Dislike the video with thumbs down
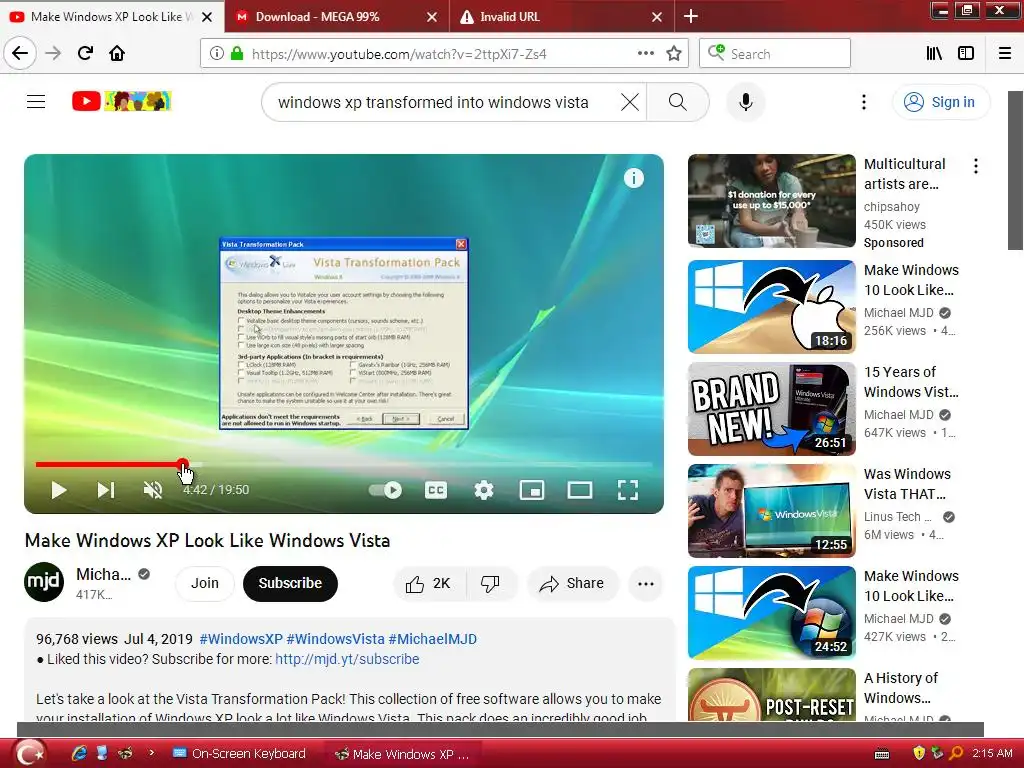Screen dimensions: 1024x768 pos(490,584)
